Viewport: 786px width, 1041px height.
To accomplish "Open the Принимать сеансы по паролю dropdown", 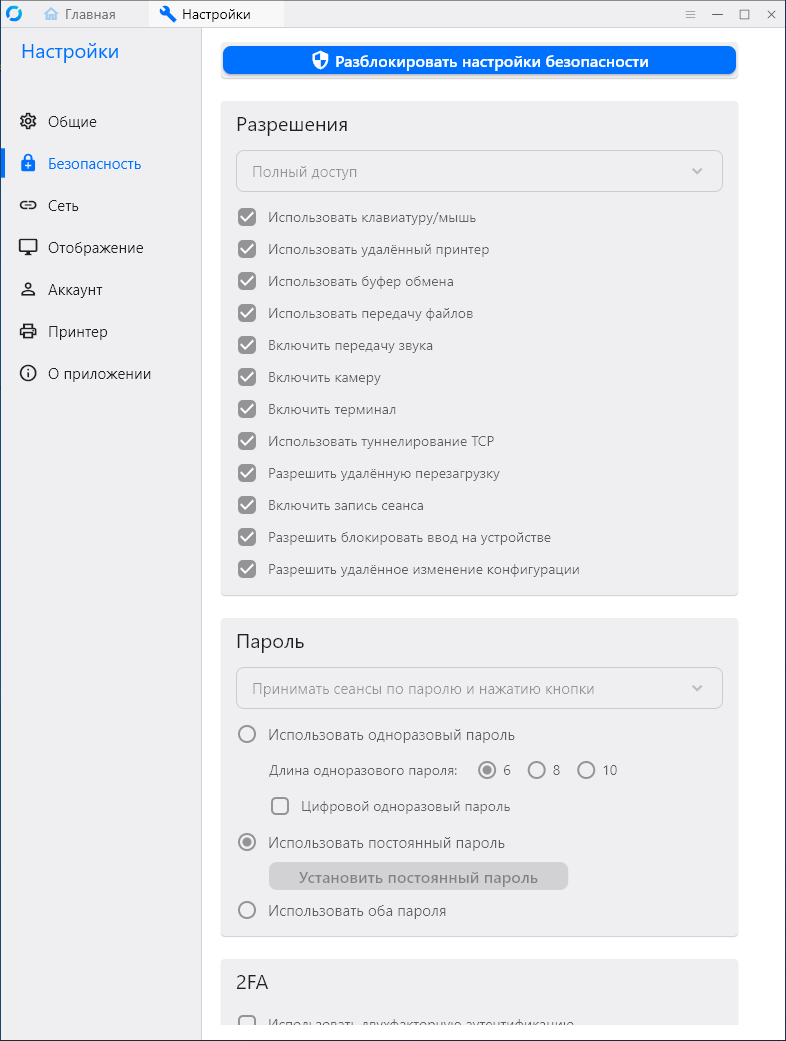I will tap(479, 689).
